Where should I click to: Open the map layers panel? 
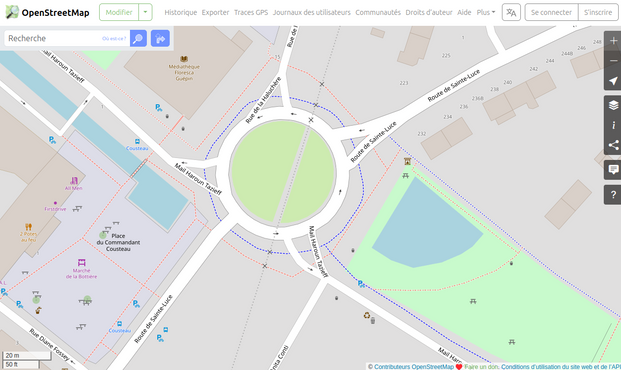click(613, 105)
